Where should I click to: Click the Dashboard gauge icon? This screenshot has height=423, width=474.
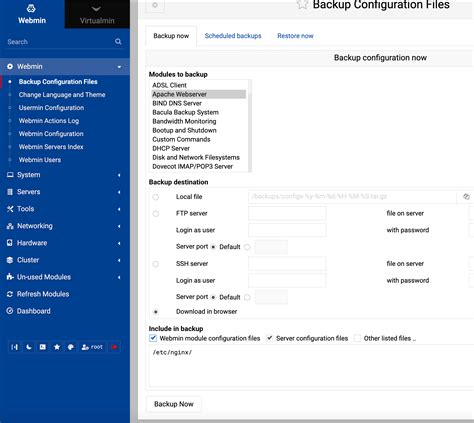pyautogui.click(x=10, y=311)
